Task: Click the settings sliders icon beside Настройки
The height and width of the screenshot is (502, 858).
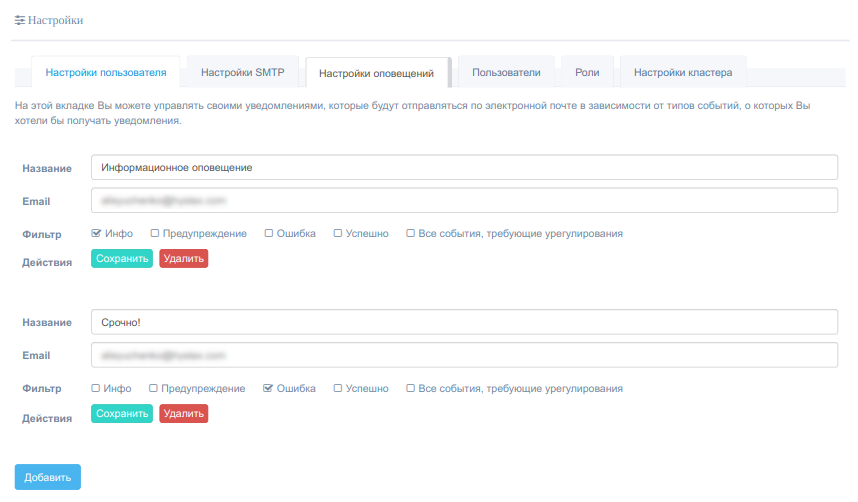Action: tap(19, 20)
